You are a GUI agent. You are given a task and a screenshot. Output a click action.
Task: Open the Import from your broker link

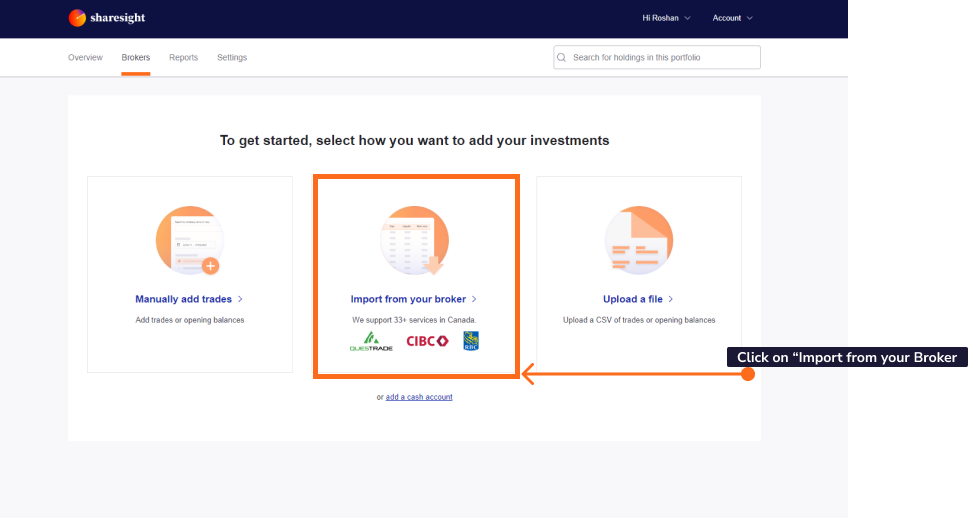[408, 299]
